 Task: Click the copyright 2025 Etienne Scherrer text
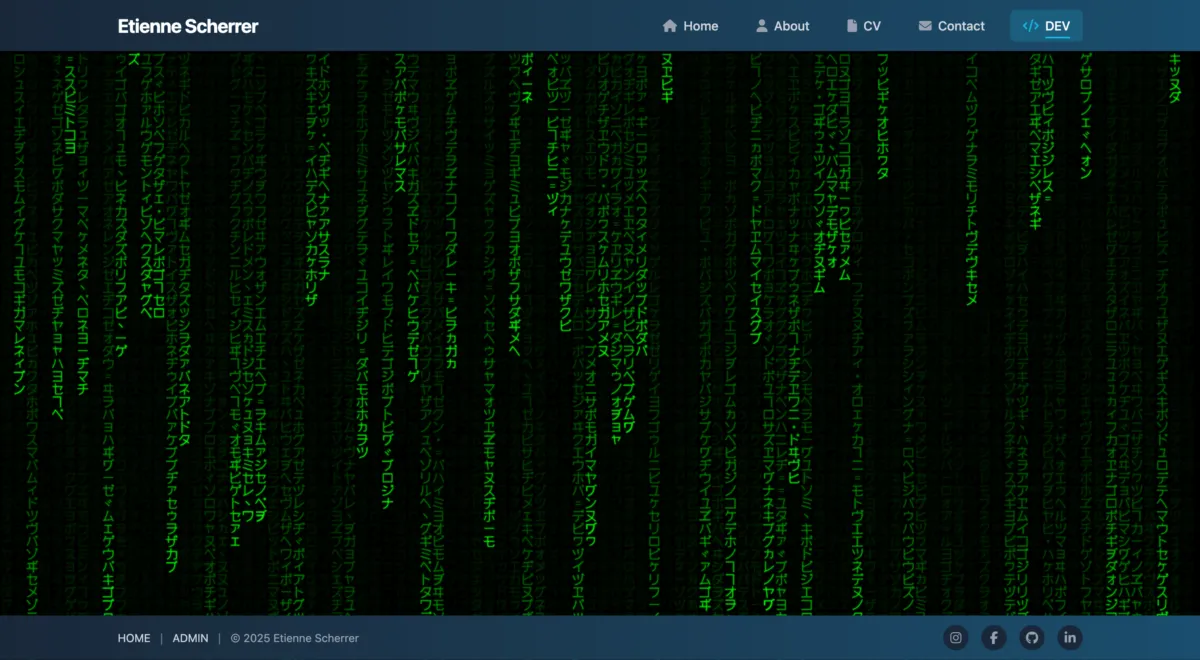tap(294, 638)
